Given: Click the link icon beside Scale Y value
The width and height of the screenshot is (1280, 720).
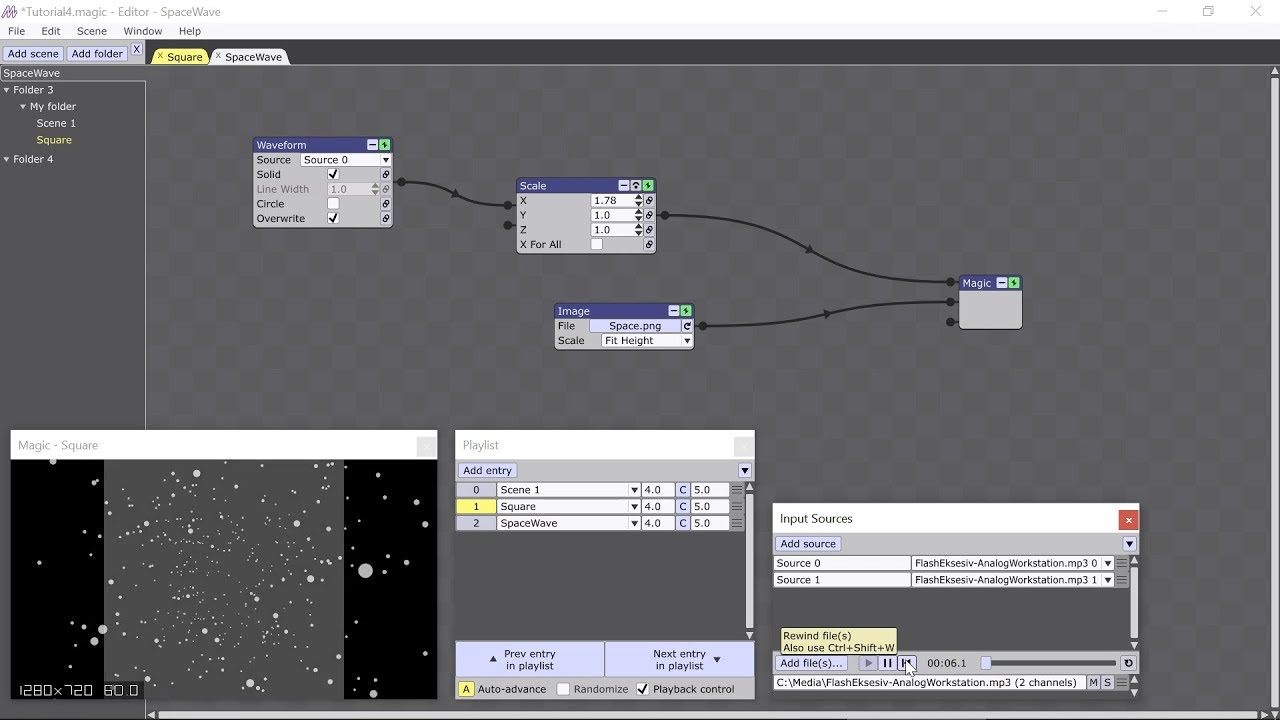Looking at the screenshot, I should (x=649, y=215).
